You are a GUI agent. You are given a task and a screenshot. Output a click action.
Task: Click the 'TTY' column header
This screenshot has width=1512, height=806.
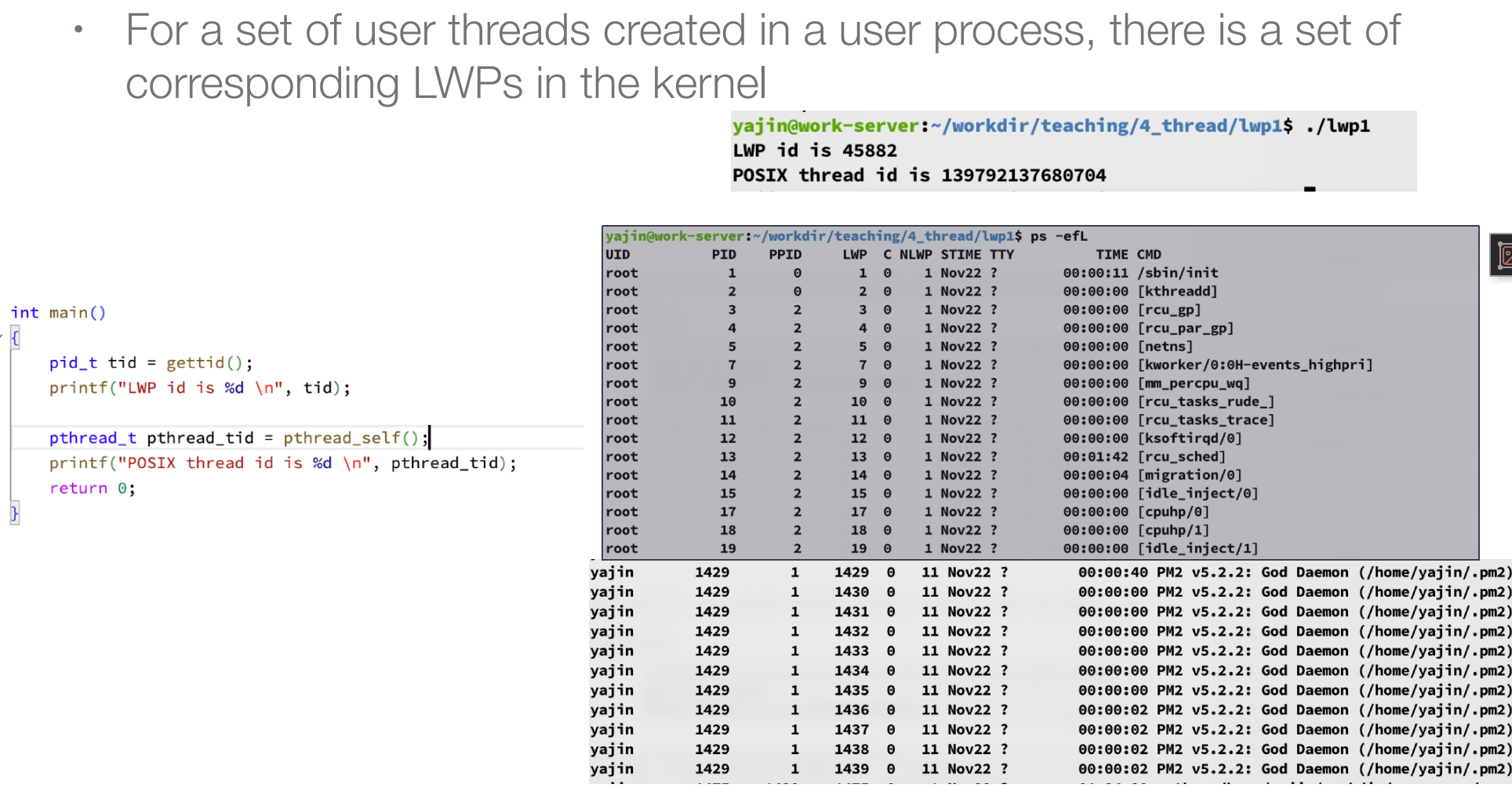1002,255
